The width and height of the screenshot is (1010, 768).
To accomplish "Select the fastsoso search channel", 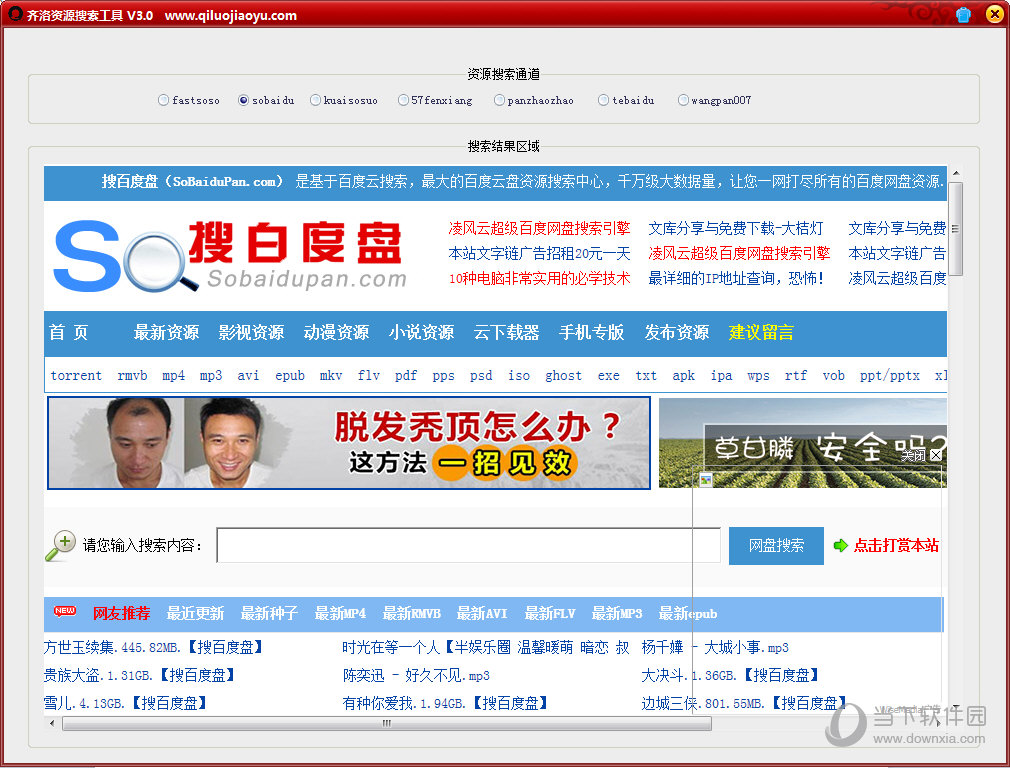I will [164, 100].
